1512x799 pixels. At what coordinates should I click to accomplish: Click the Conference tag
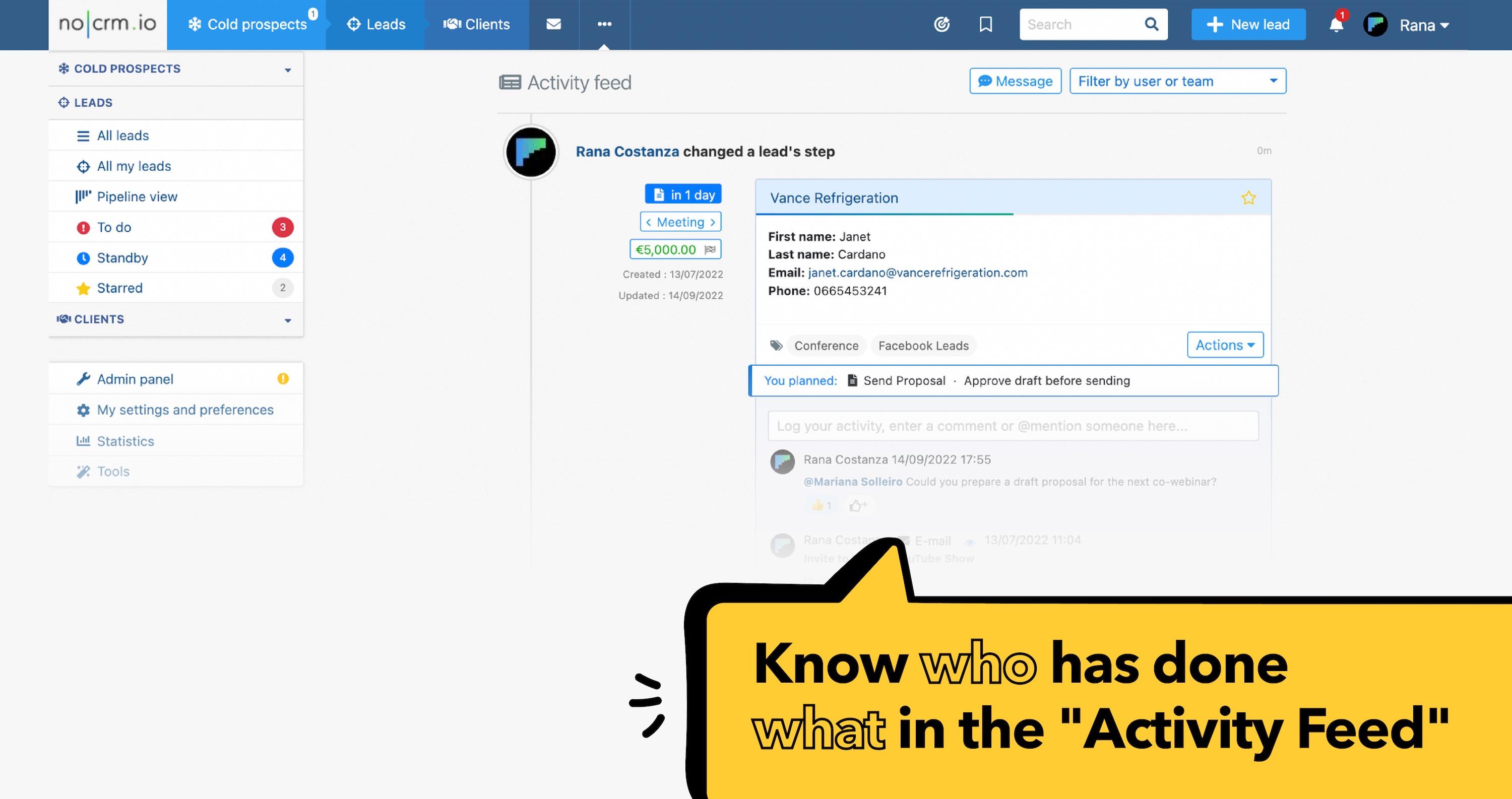[827, 346]
